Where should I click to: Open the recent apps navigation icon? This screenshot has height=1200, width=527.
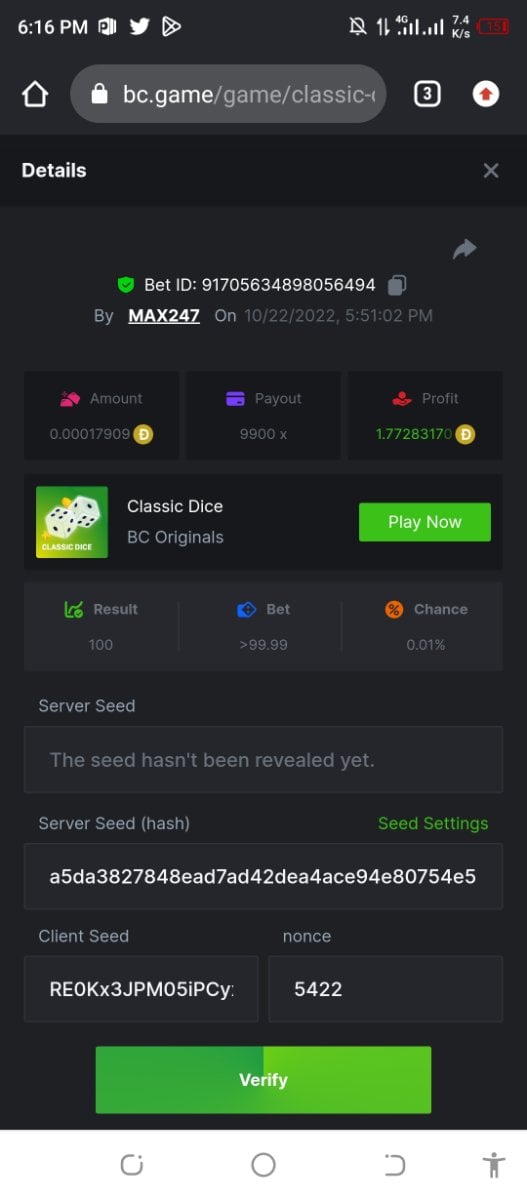pos(132,1164)
